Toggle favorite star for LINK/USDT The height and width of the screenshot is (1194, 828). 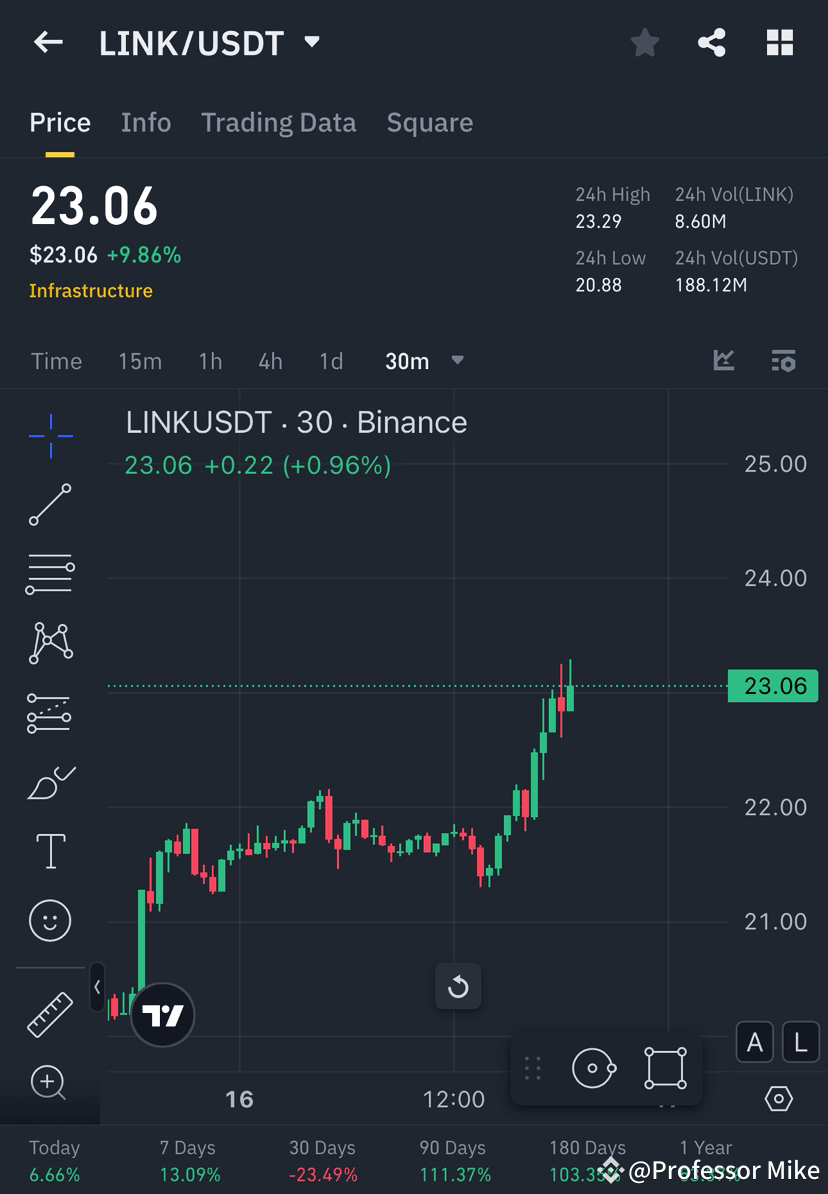pos(644,42)
